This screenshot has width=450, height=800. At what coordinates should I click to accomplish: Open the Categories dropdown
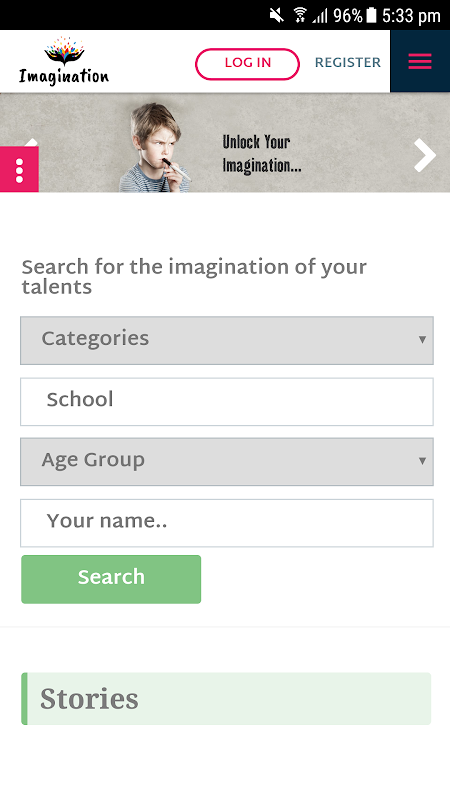click(227, 340)
